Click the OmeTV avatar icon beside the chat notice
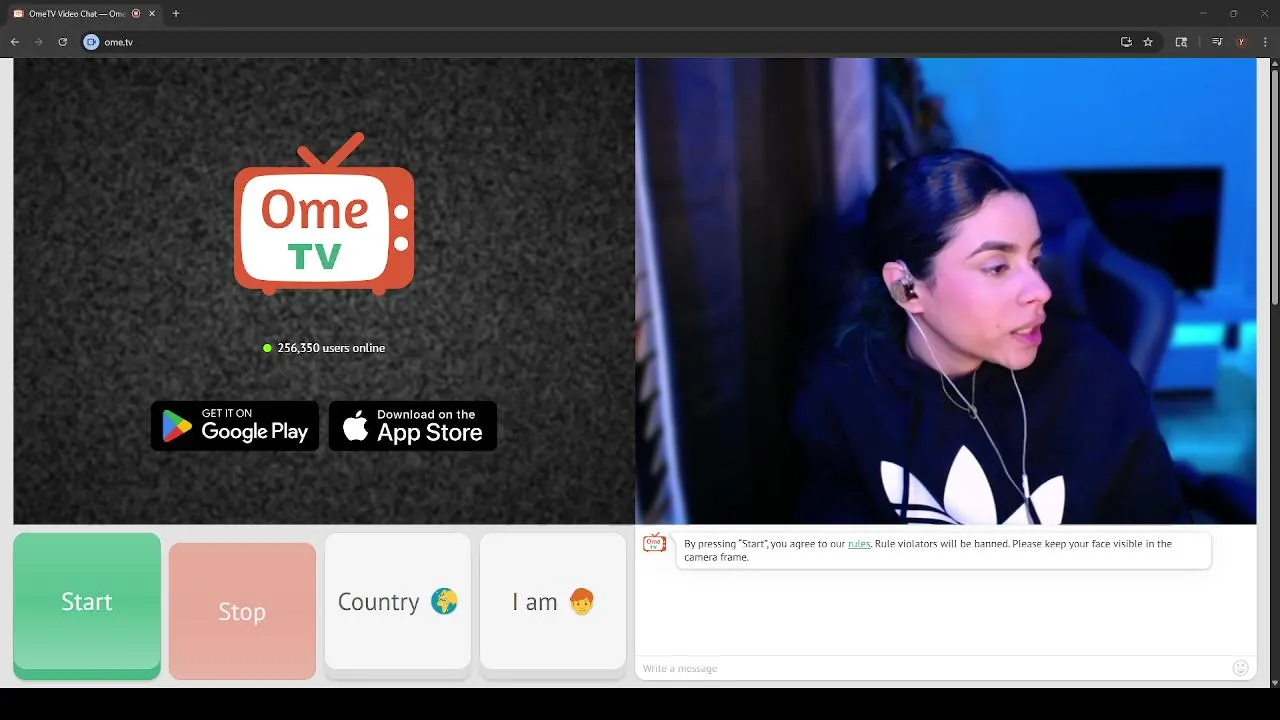The width and height of the screenshot is (1280, 720). (655, 543)
